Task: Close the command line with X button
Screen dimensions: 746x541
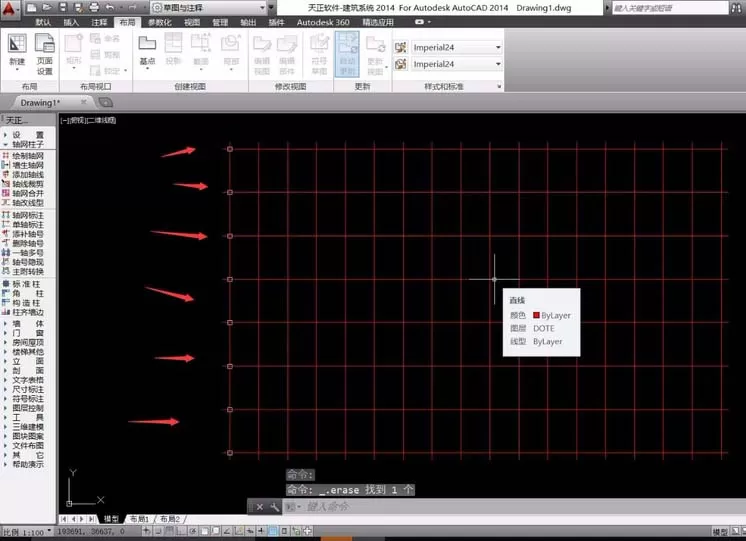Action: coord(260,507)
